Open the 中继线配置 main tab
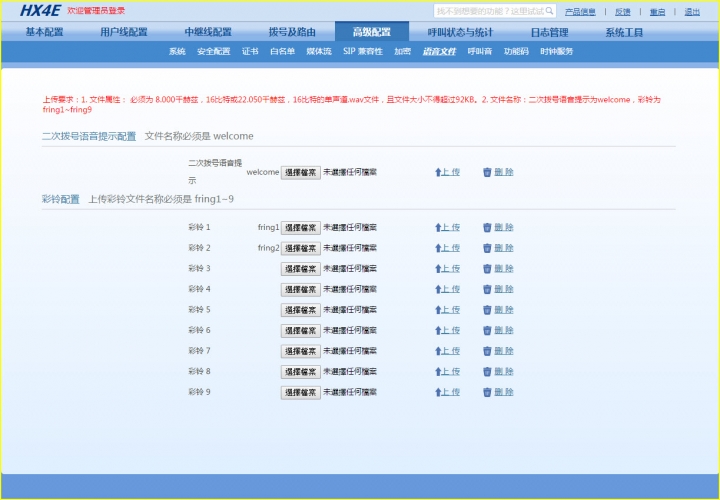Screen dimensions: 720x500 208,32
